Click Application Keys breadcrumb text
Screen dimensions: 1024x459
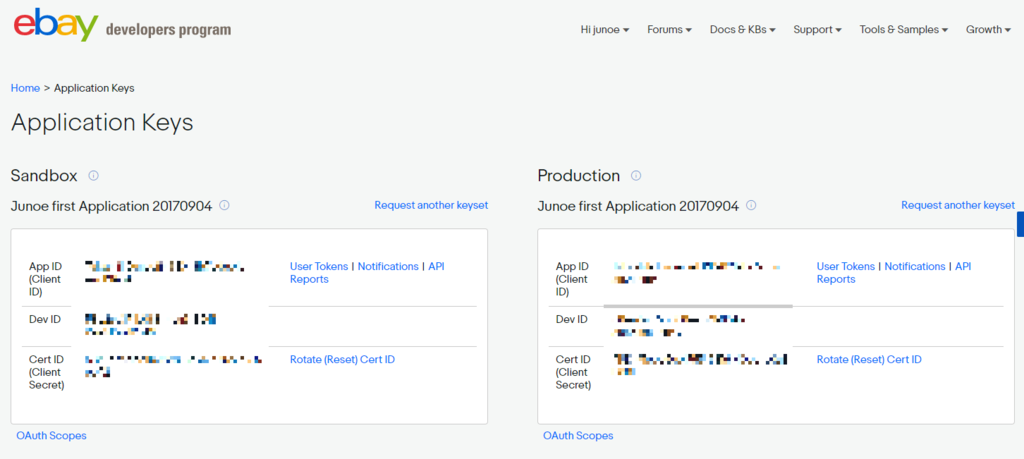click(94, 88)
